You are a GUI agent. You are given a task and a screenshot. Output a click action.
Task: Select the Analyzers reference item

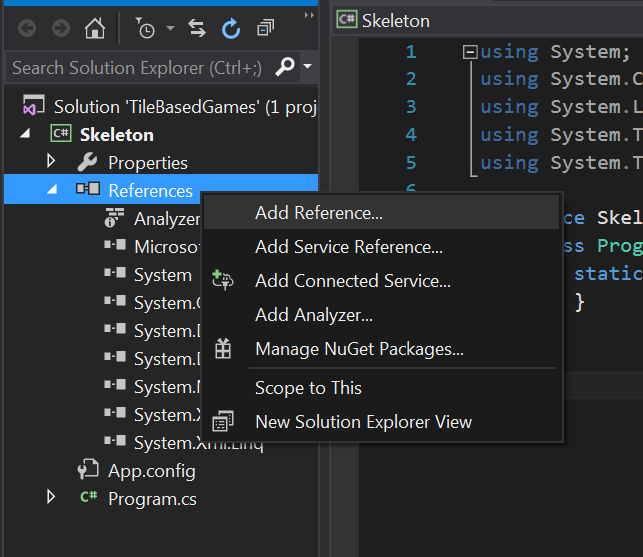click(x=167, y=219)
